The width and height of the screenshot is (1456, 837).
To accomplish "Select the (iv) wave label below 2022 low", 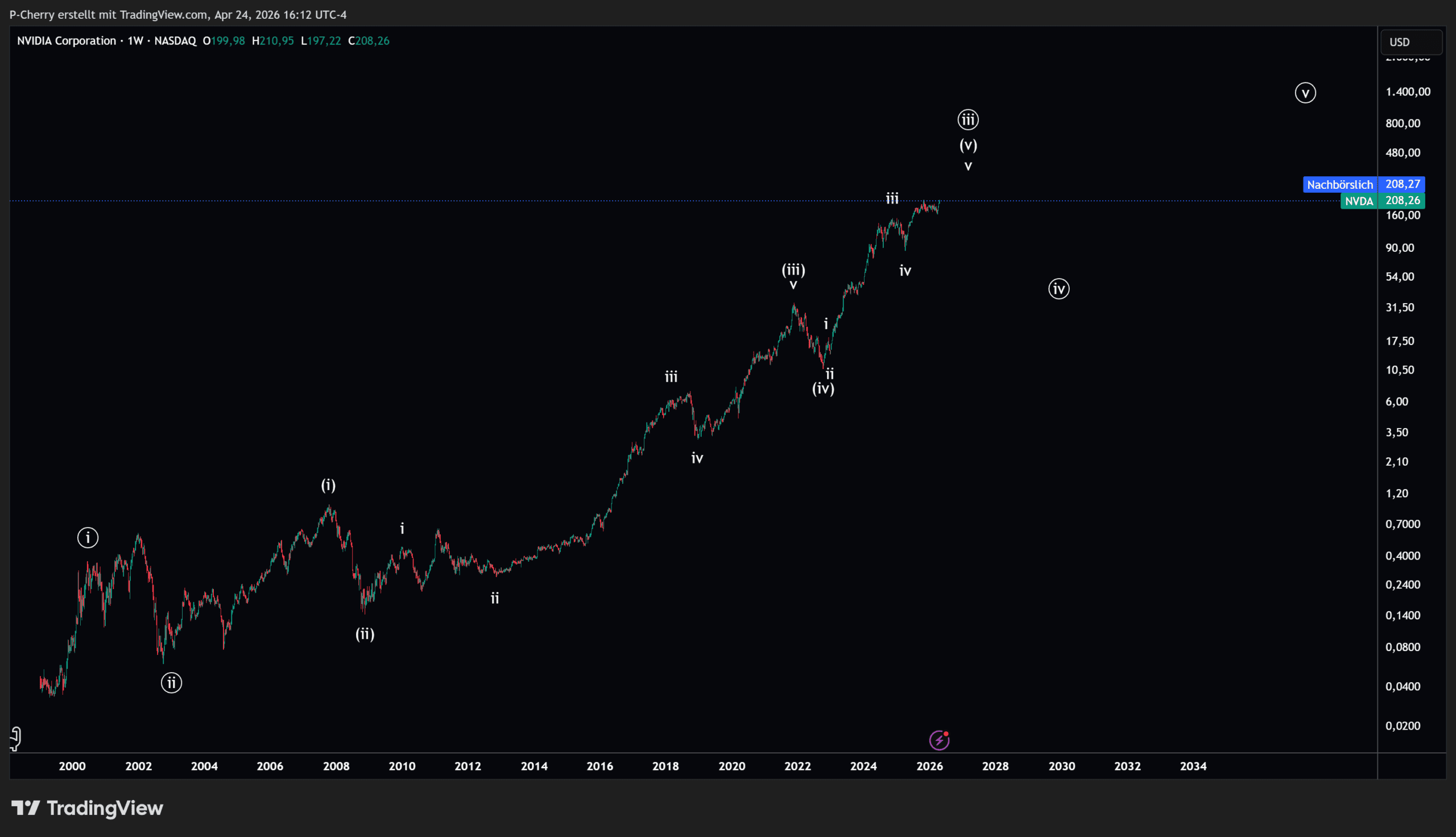I will (x=823, y=388).
